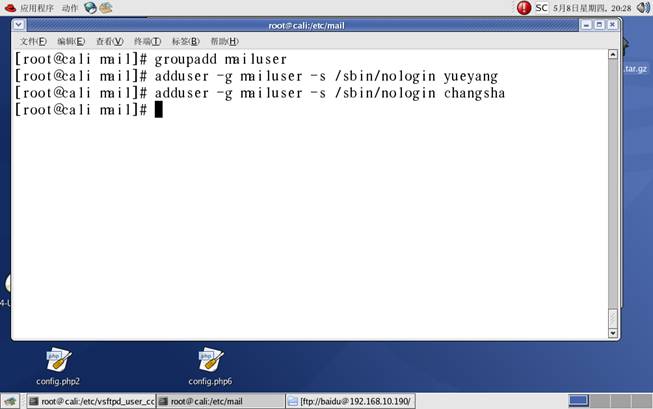Launch the email client icon in panel
This screenshot has width=653, height=409.
106,7
